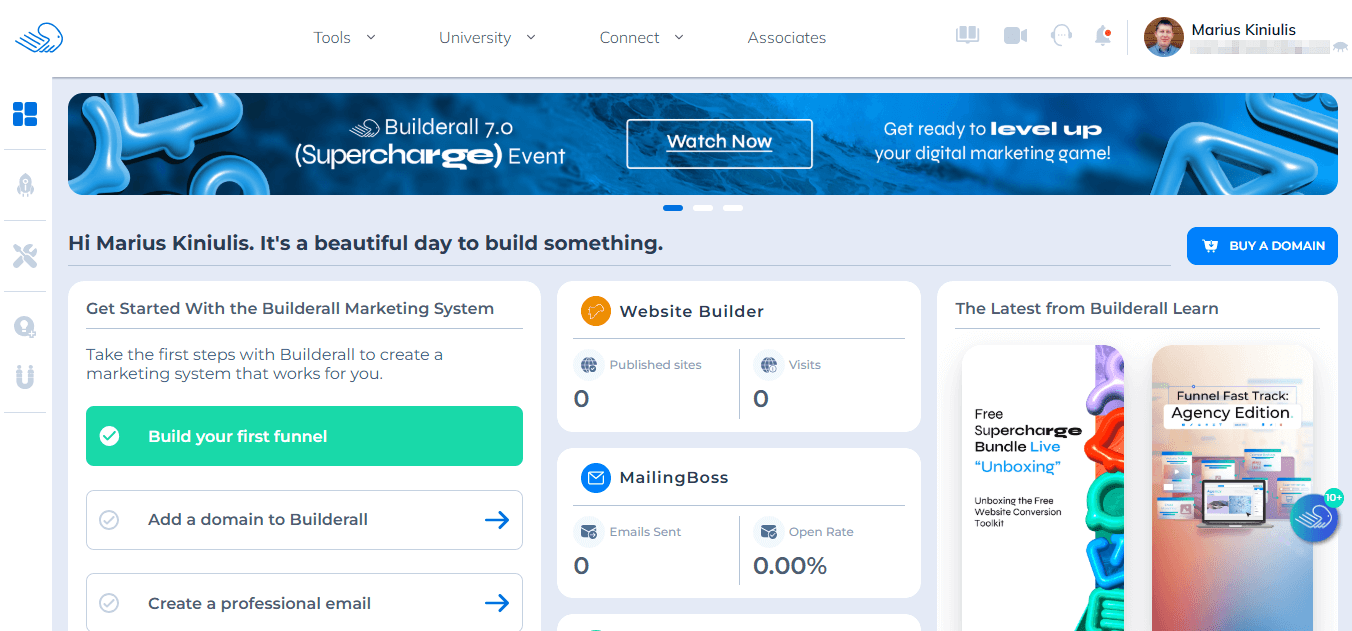Open the support headset icon
The image size is (1352, 631).
point(1061,36)
